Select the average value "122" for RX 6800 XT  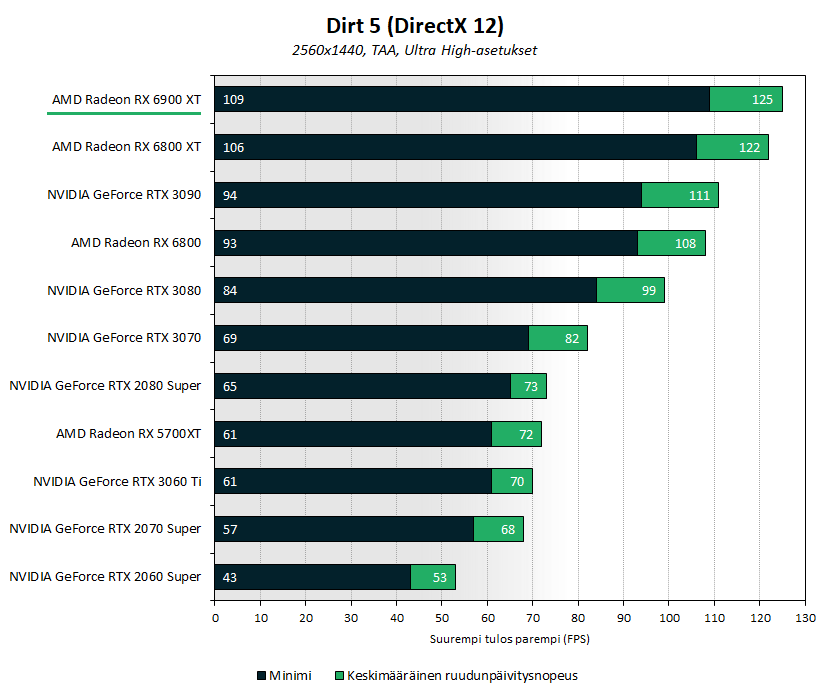click(x=750, y=148)
